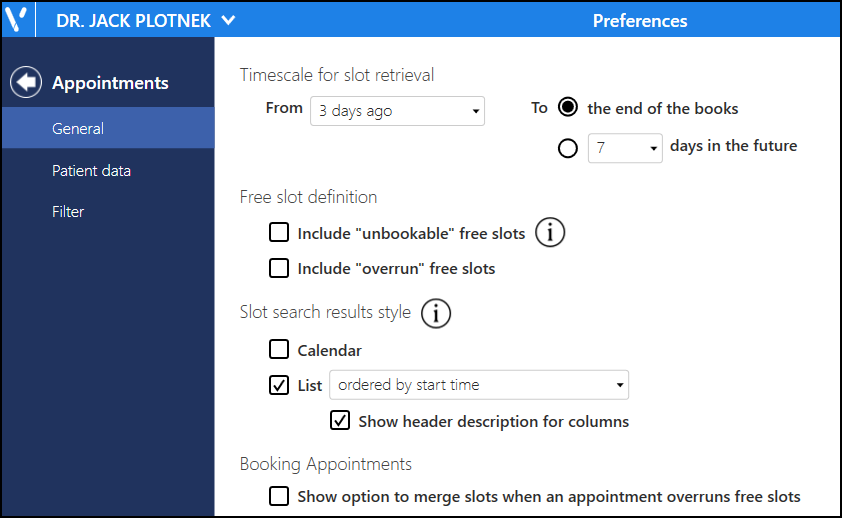The width and height of the screenshot is (842, 518).
Task: Enable Include "overrun" free slots checkbox
Action: tap(279, 268)
